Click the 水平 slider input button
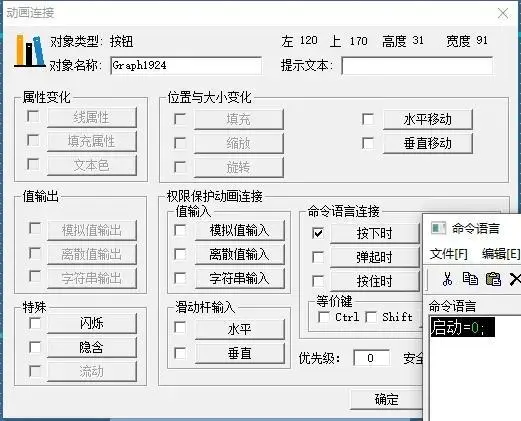The image size is (521, 421). pos(240,329)
